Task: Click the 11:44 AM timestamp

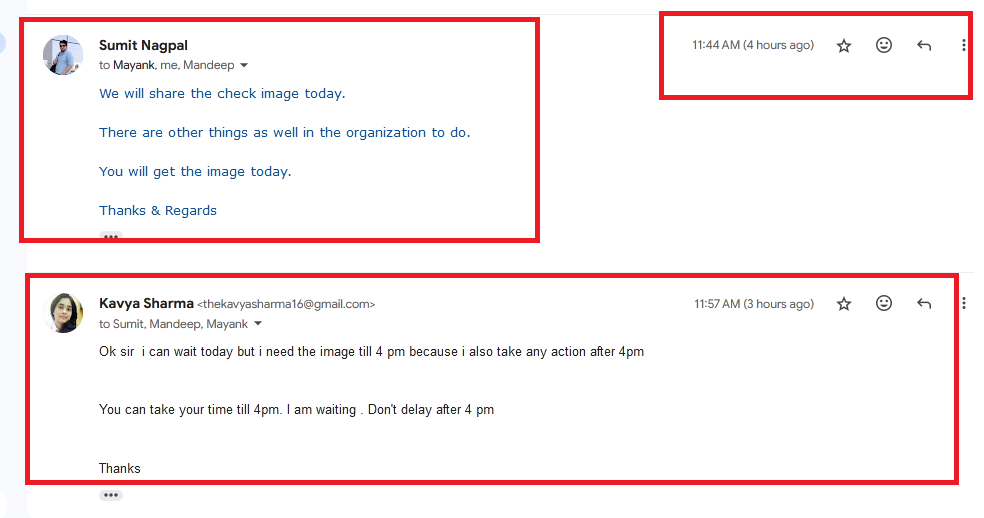Action: (x=753, y=45)
